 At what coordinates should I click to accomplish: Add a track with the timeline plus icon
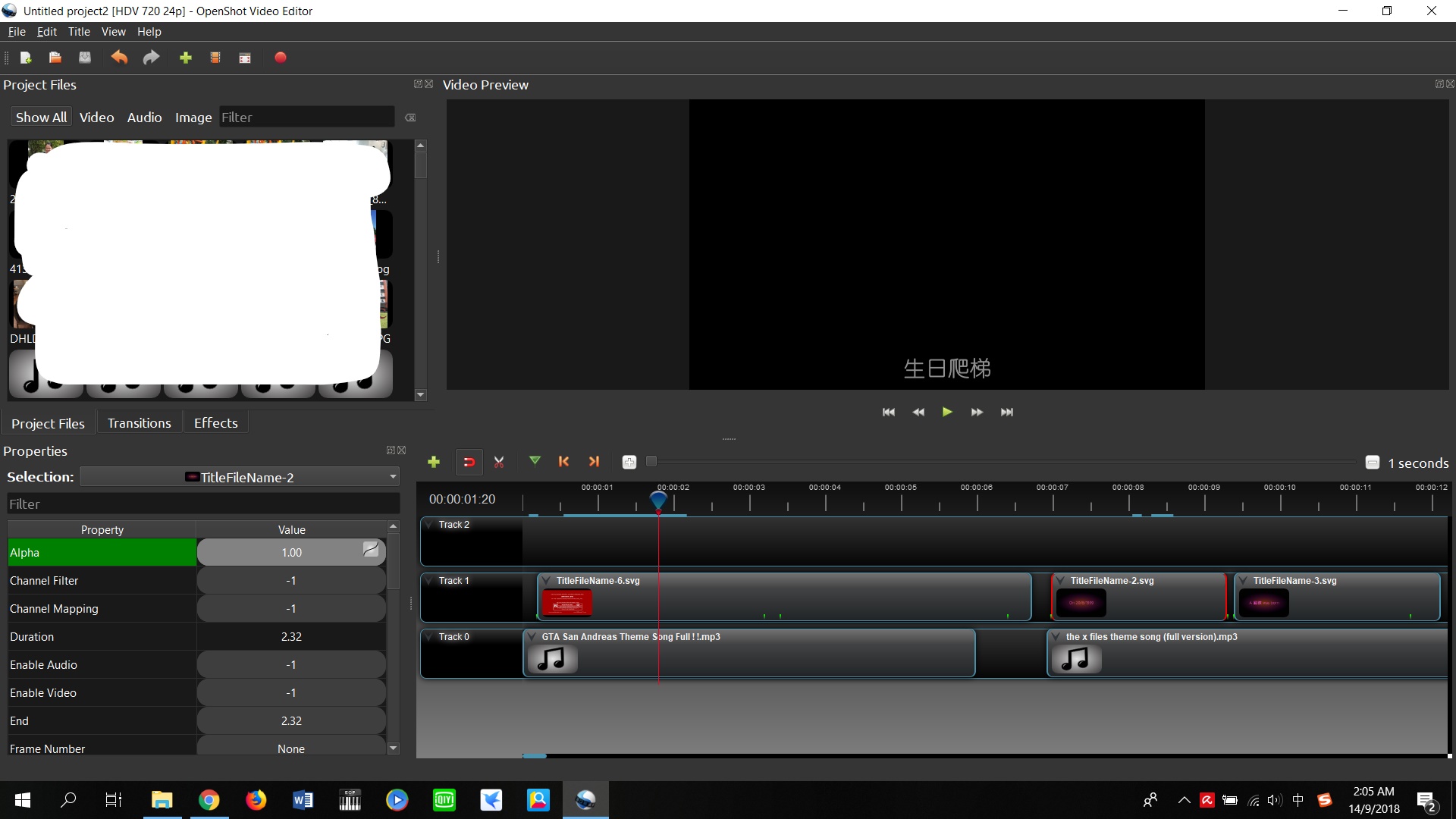(434, 462)
